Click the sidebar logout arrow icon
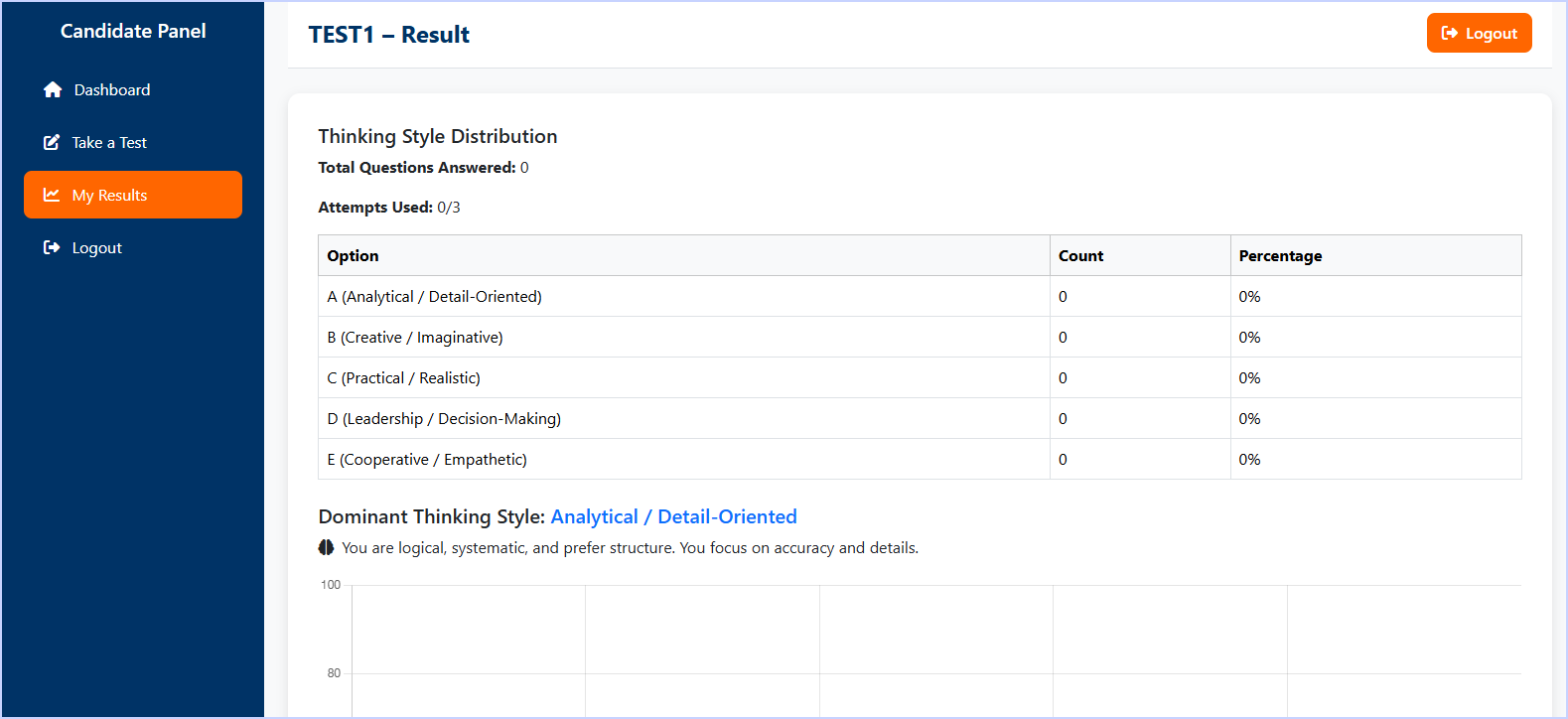Image resolution: width=1568 pixels, height=719 pixels. point(52,248)
